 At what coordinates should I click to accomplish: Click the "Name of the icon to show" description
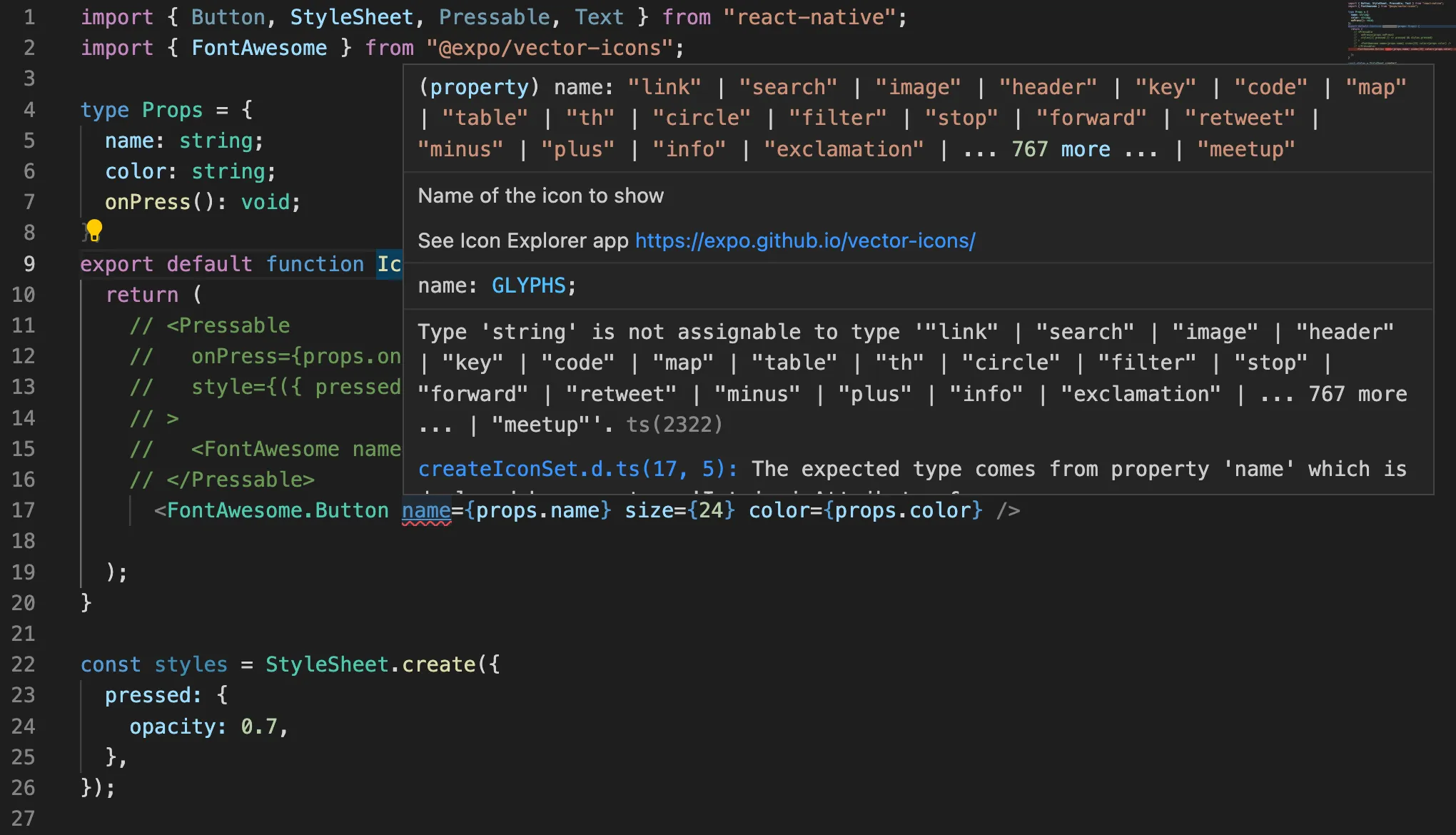point(540,196)
